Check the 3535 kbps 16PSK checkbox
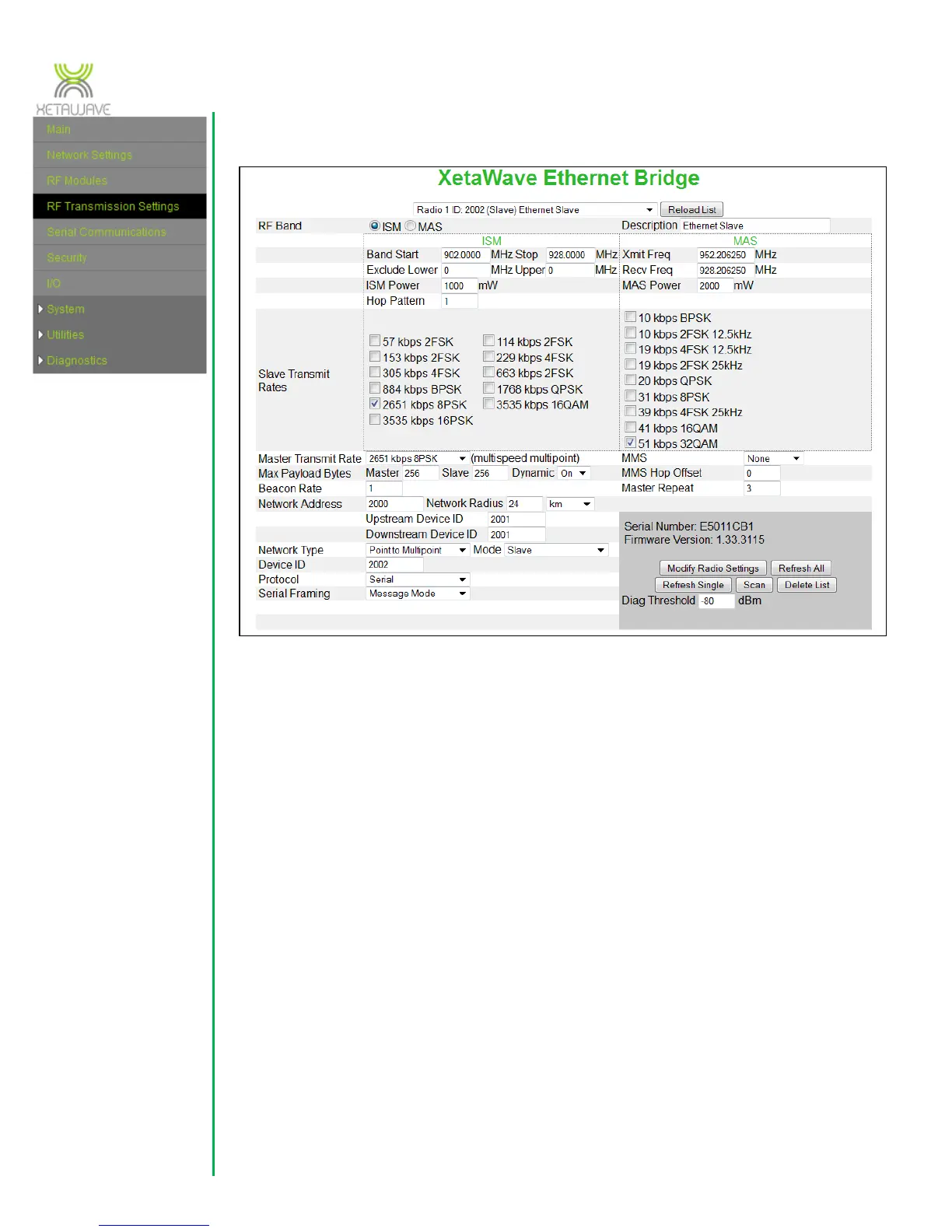Image resolution: width=952 pixels, height=1232 pixels. click(x=375, y=419)
